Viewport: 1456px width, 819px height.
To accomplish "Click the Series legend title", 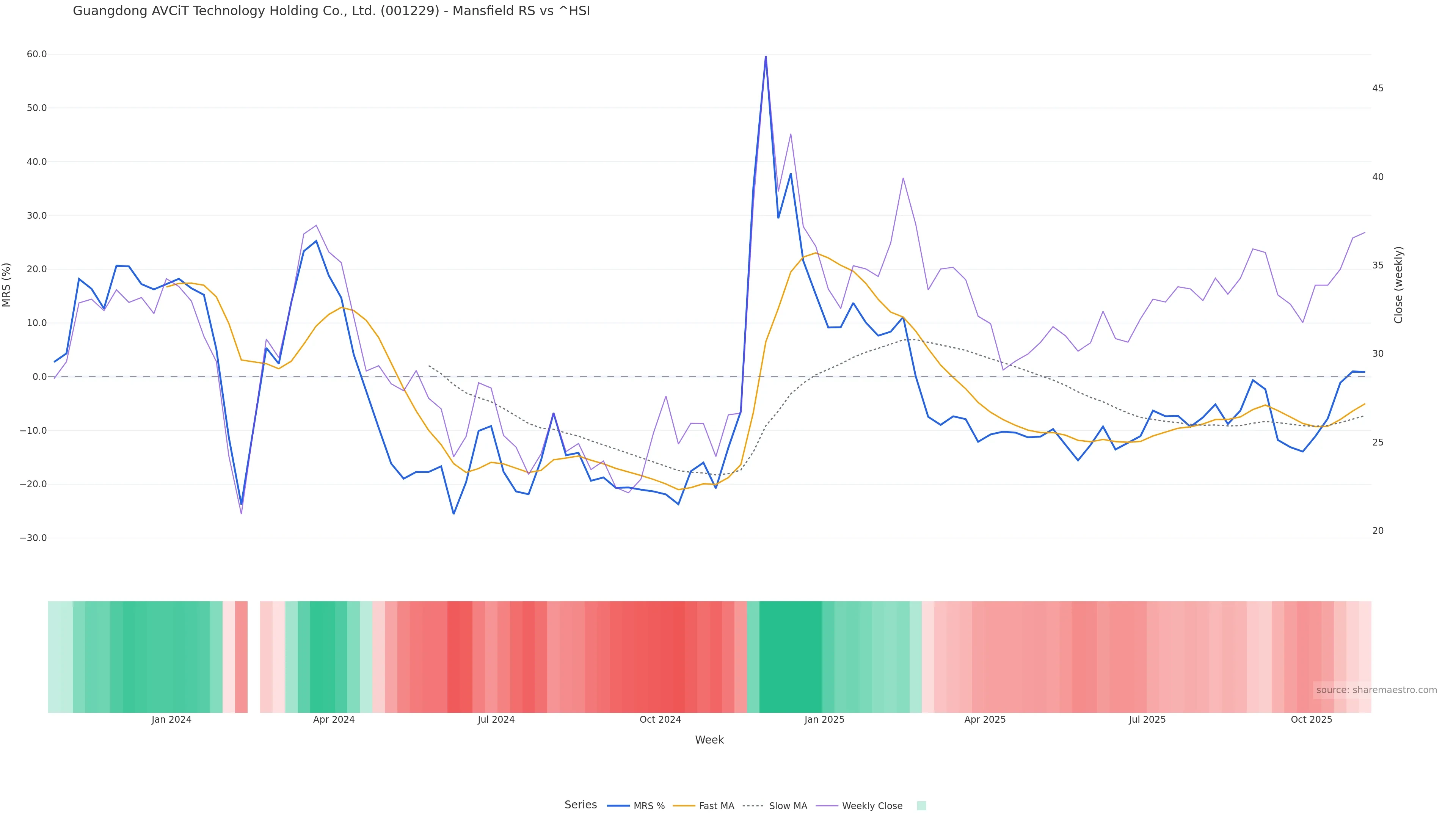I will (x=581, y=805).
